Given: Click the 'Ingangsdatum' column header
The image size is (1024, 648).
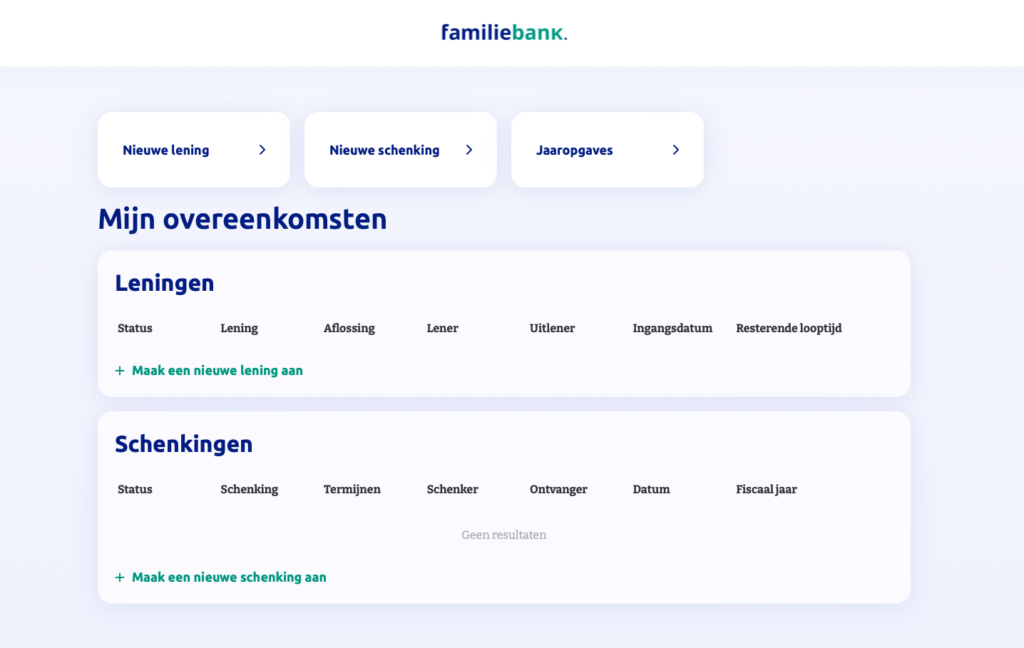Looking at the screenshot, I should pos(673,328).
